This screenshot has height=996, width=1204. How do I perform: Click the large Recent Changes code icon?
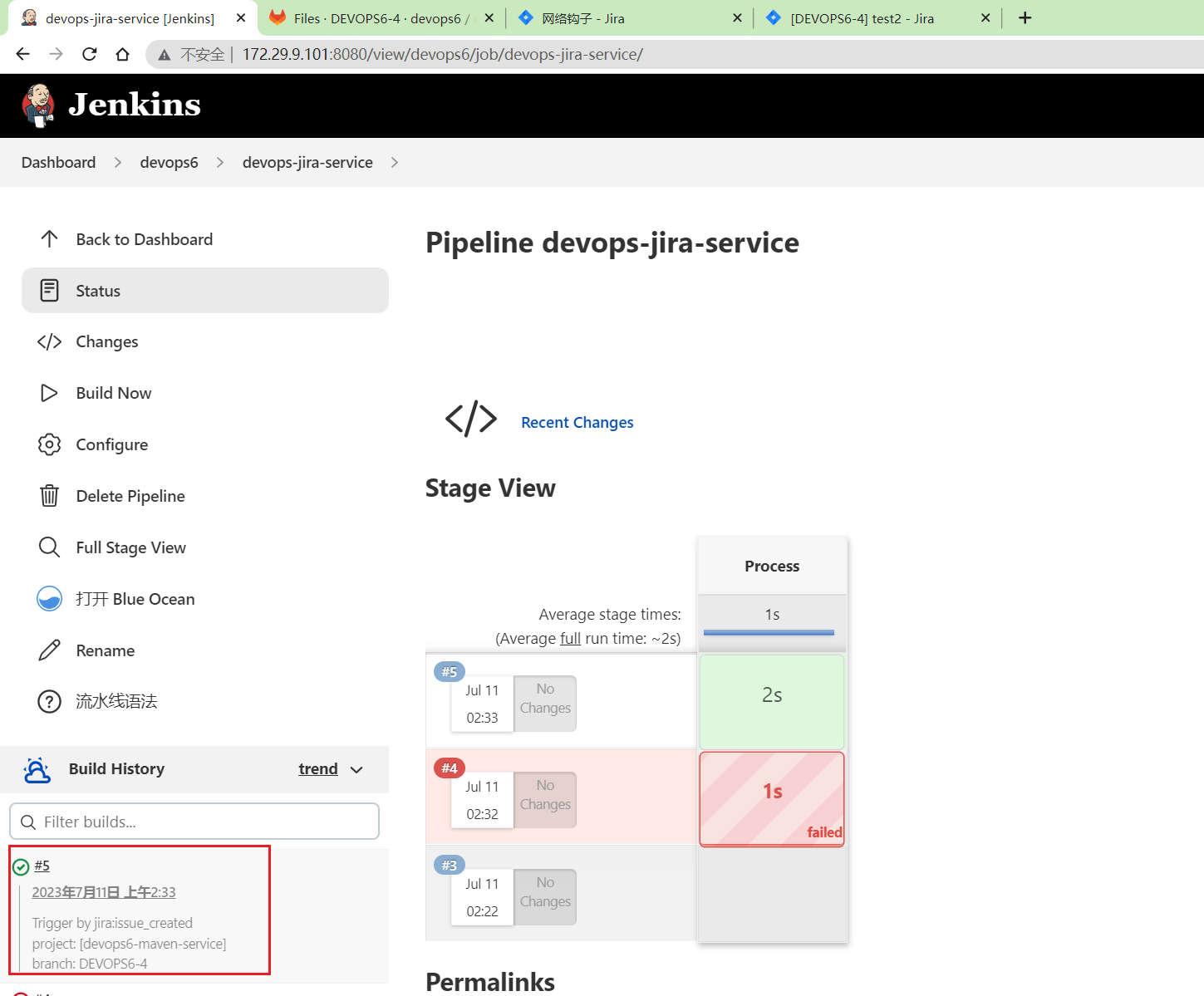pos(471,419)
